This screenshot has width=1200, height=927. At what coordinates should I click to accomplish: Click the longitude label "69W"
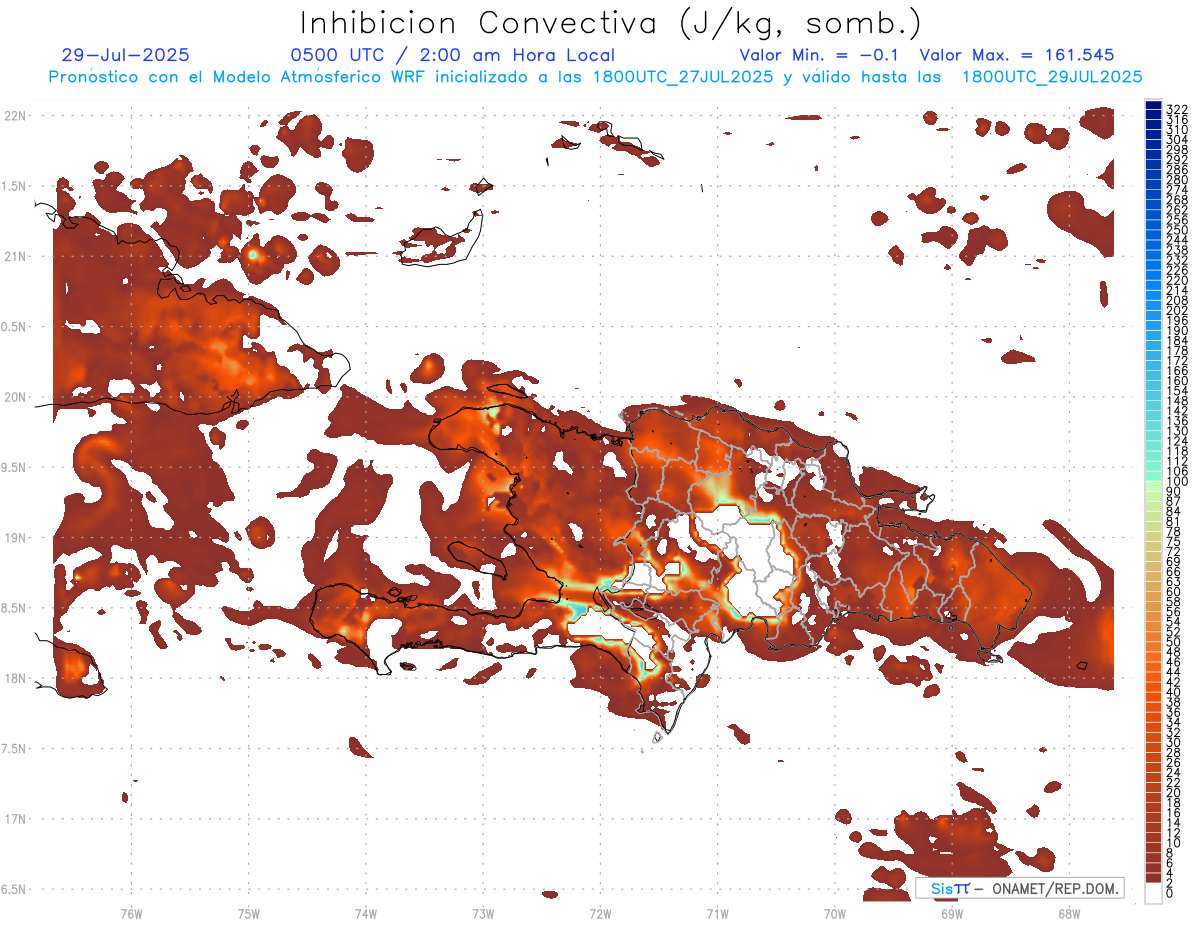coord(952,913)
